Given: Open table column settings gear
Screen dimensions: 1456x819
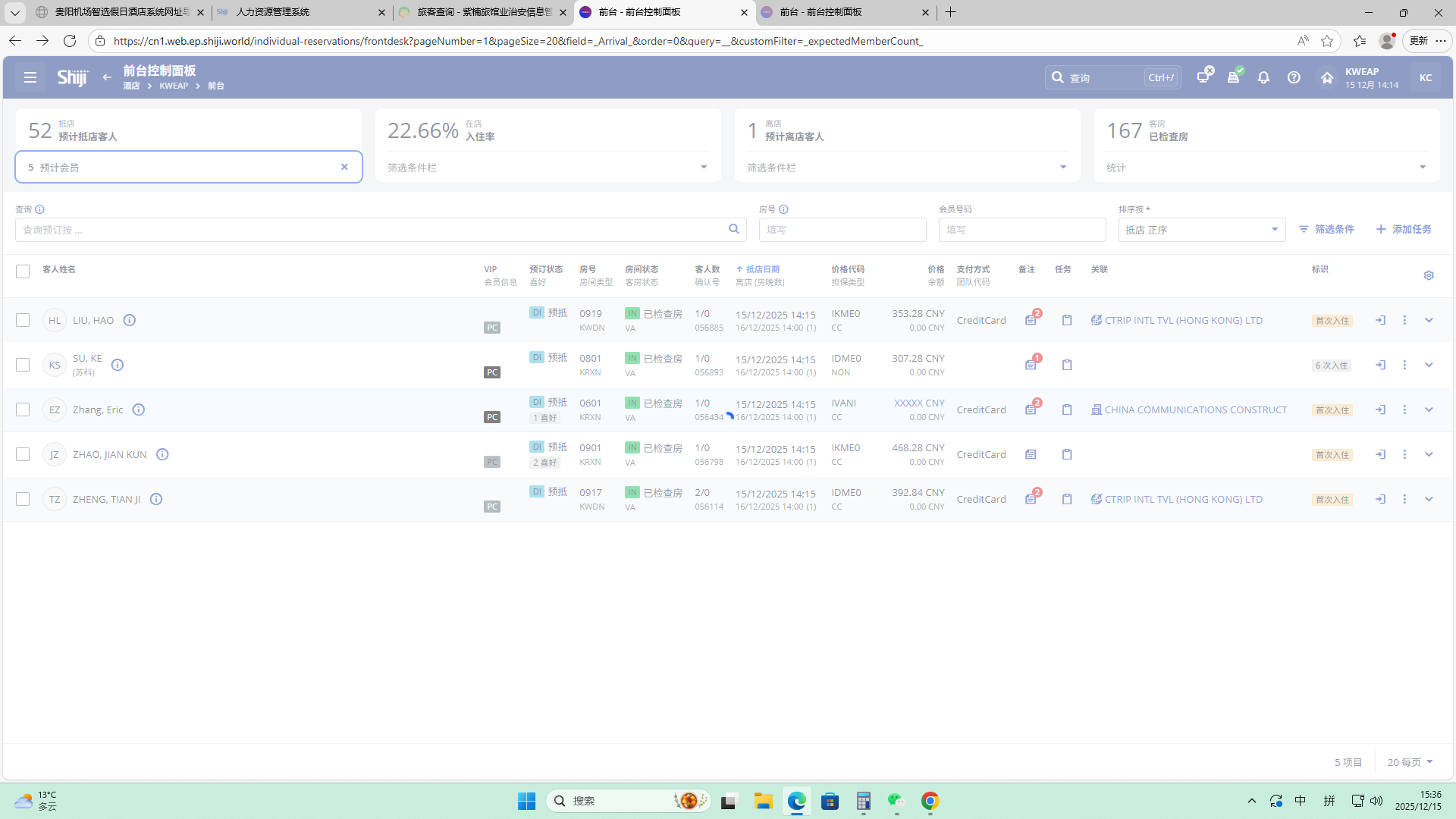Looking at the screenshot, I should [1429, 275].
